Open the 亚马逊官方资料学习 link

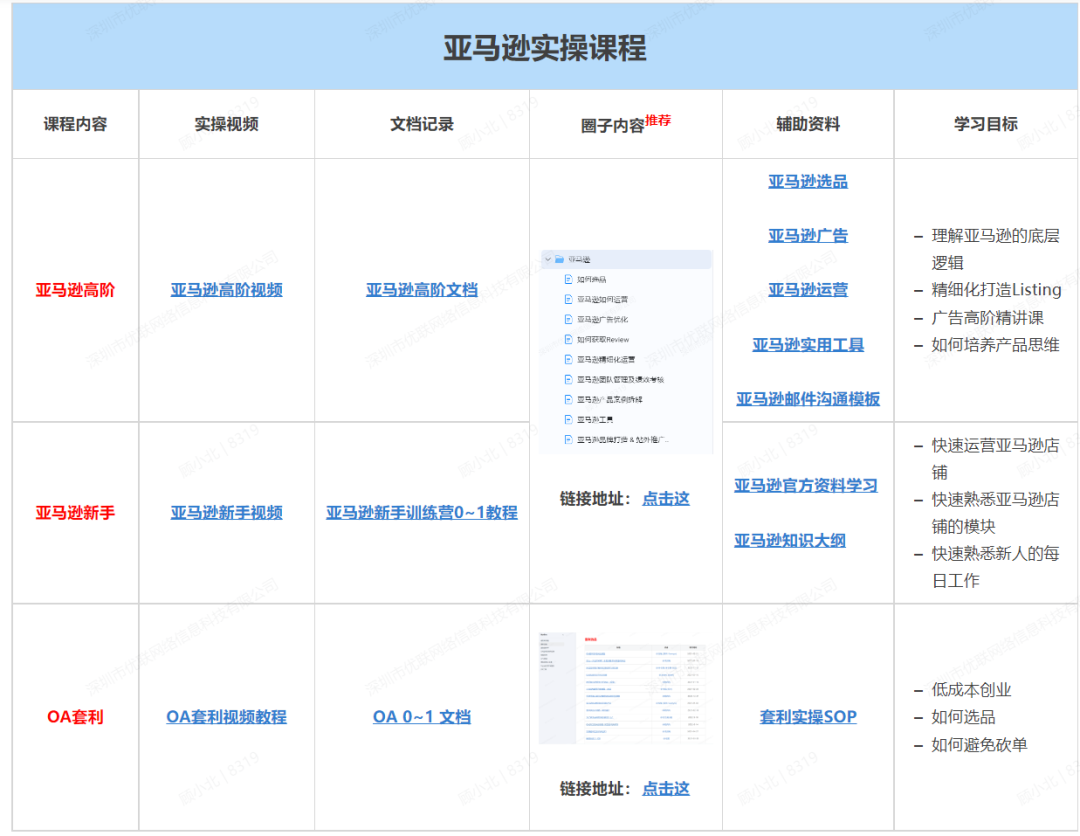tap(806, 485)
